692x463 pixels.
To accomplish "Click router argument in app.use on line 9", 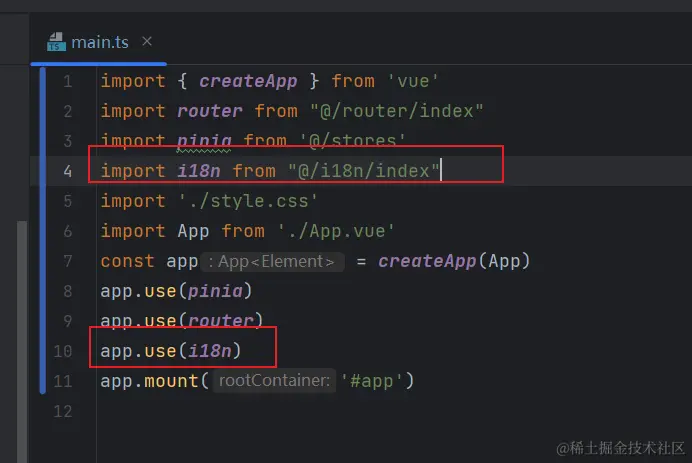I will pyautogui.click(x=221, y=321).
